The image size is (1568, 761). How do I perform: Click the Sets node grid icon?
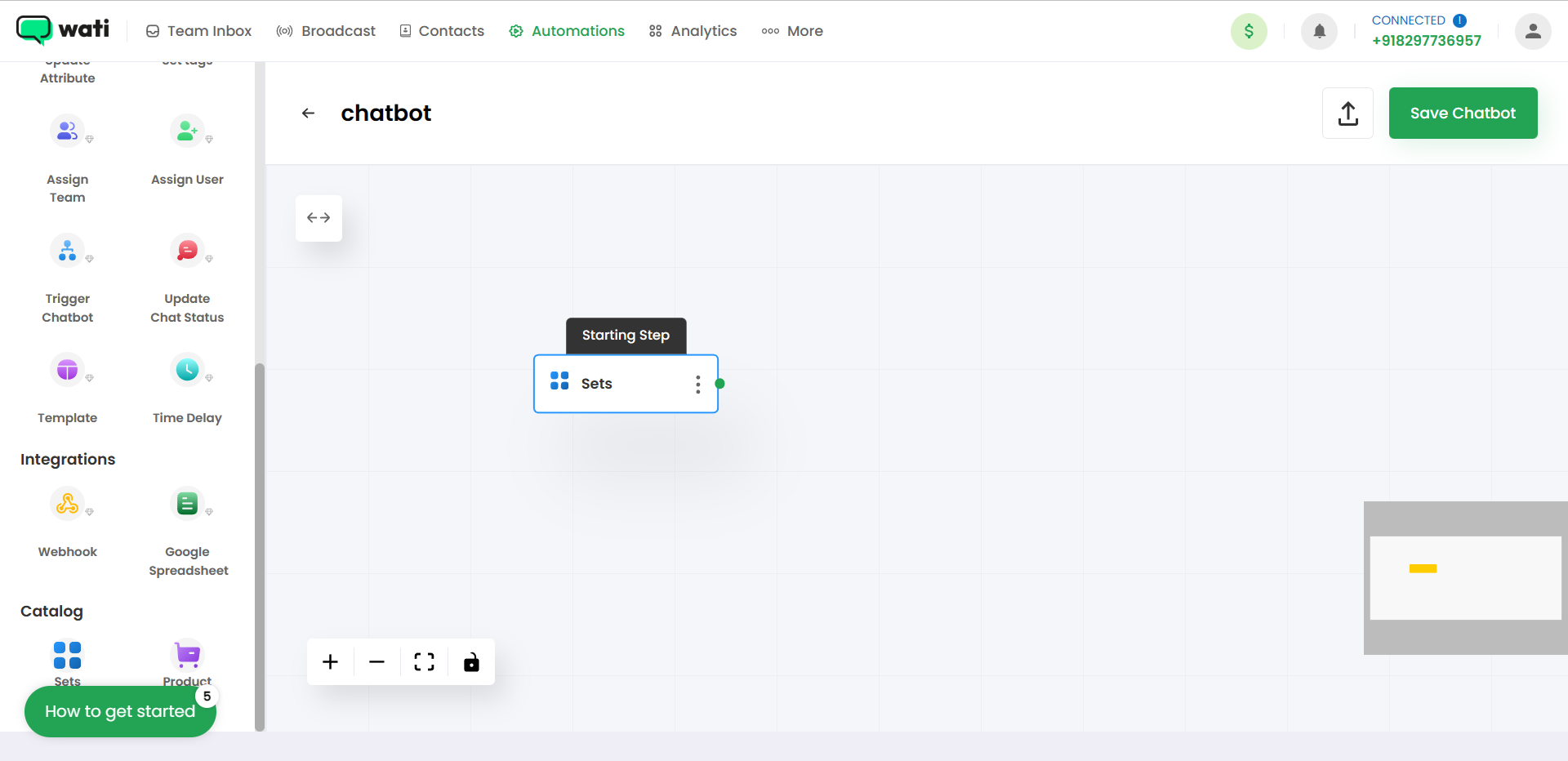559,380
